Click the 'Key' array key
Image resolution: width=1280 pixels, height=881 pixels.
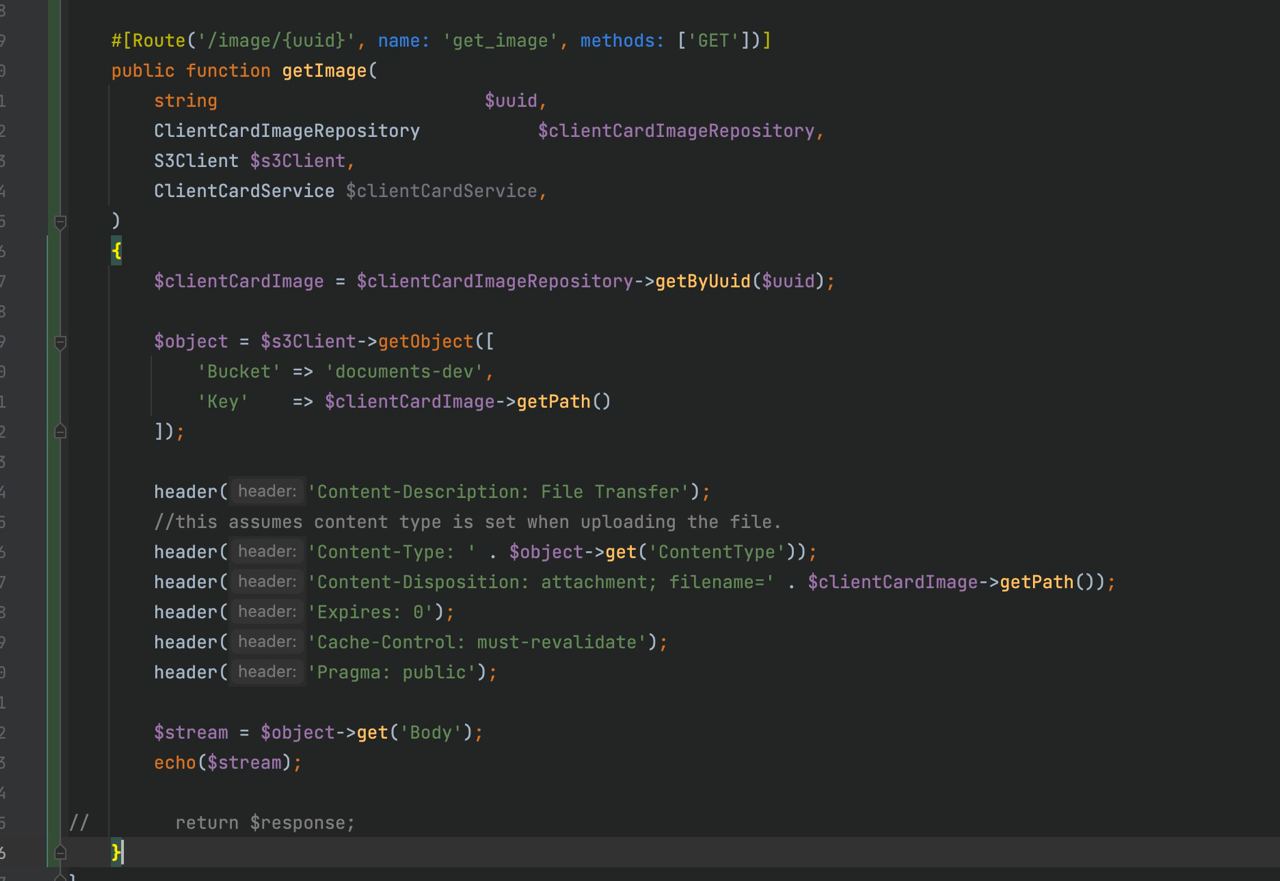pos(223,401)
